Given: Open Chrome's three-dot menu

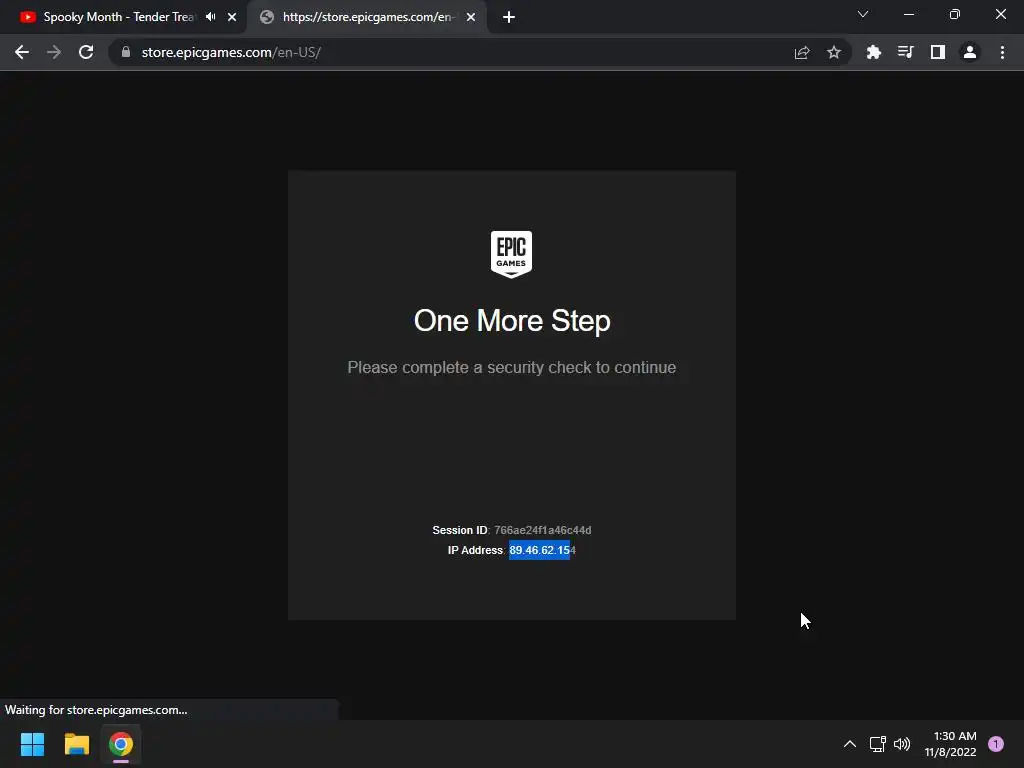Looking at the screenshot, I should [x=1002, y=52].
